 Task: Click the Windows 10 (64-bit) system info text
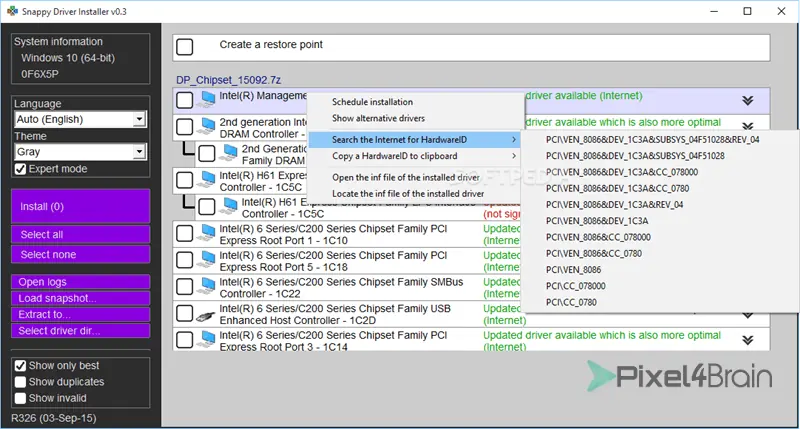[x=68, y=58]
